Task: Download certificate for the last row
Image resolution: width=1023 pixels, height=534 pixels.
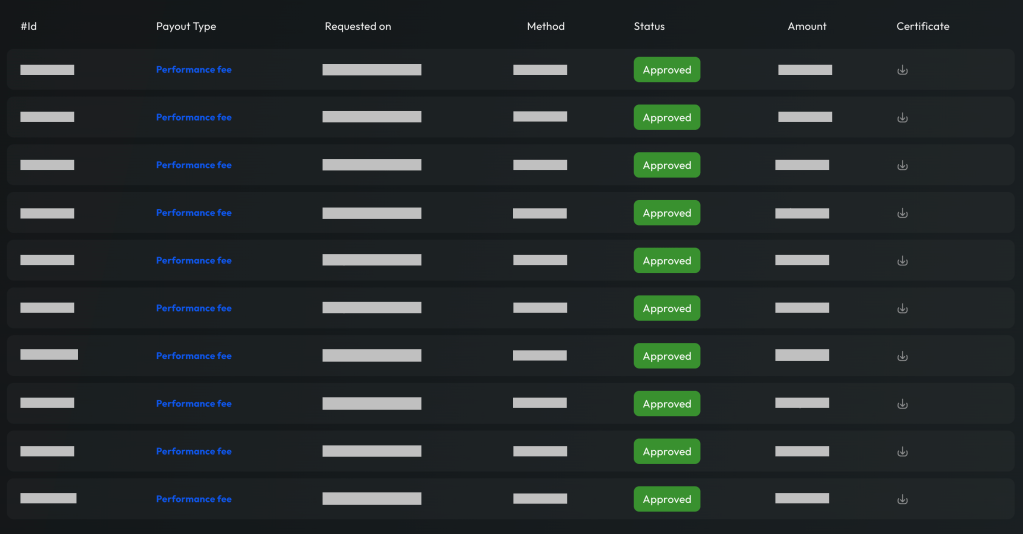Action: point(902,499)
